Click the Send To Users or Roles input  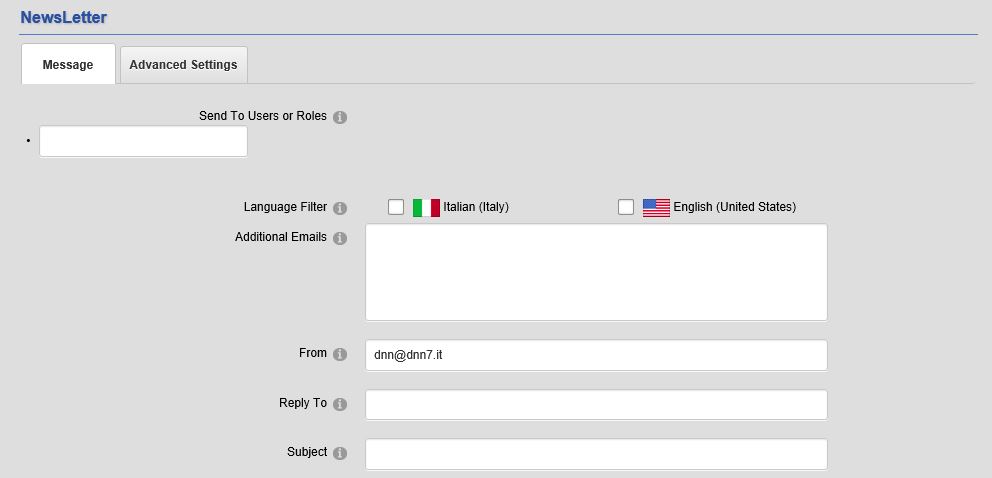[144, 141]
